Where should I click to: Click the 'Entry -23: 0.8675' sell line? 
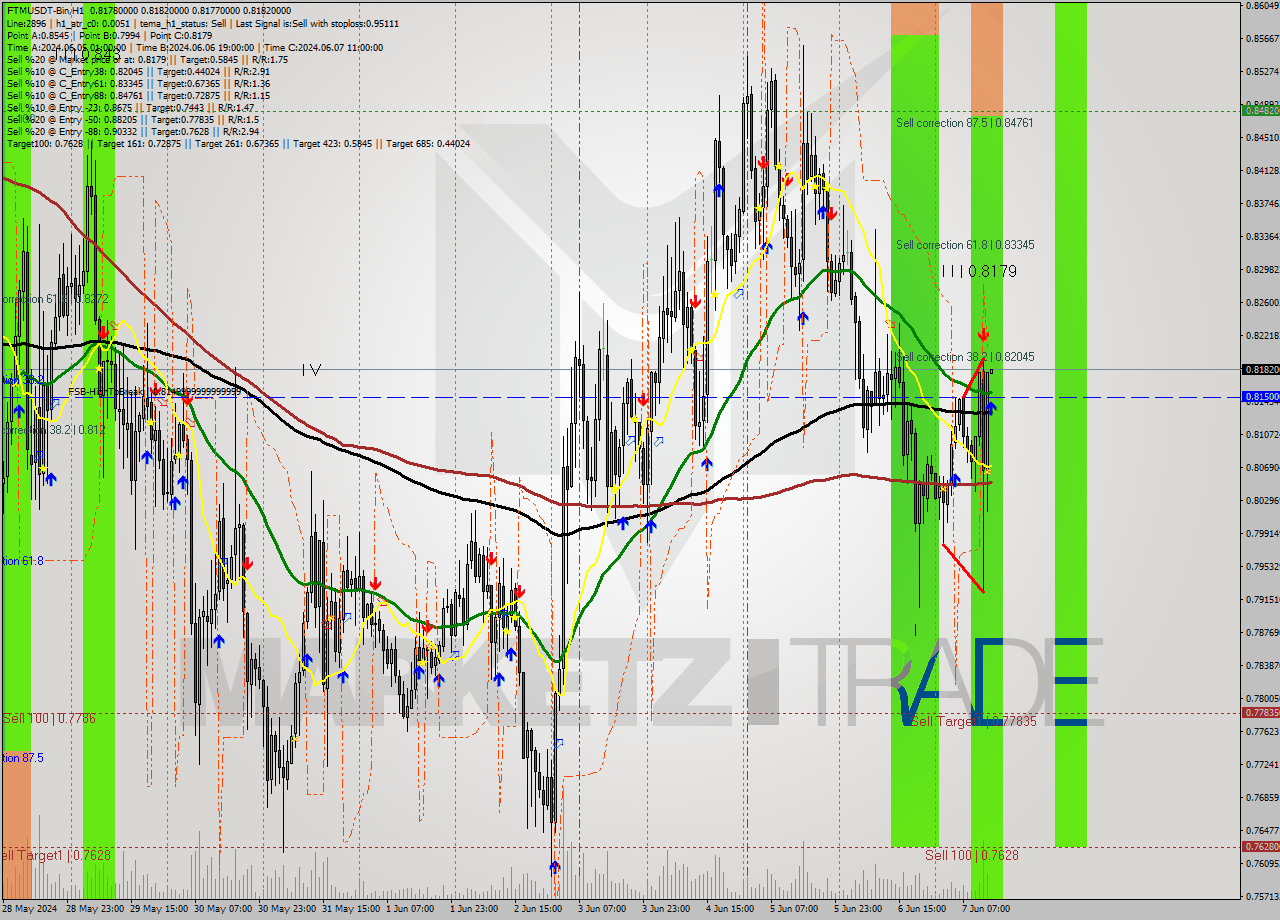point(131,107)
